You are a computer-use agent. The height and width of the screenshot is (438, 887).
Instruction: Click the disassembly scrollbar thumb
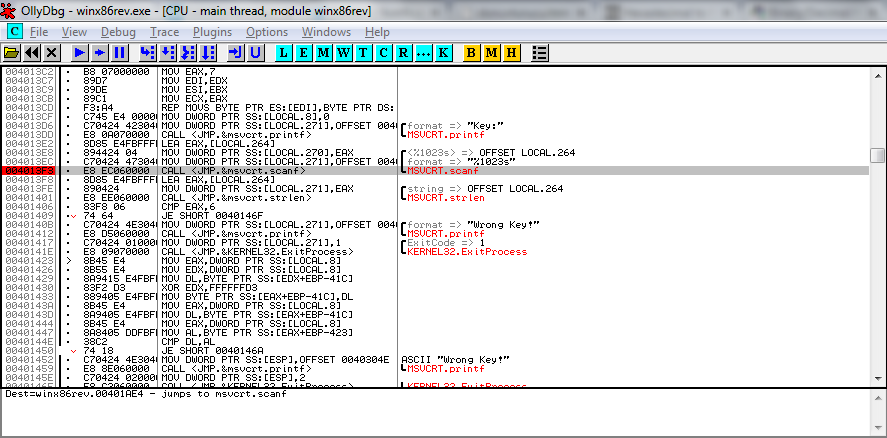[x=877, y=154]
